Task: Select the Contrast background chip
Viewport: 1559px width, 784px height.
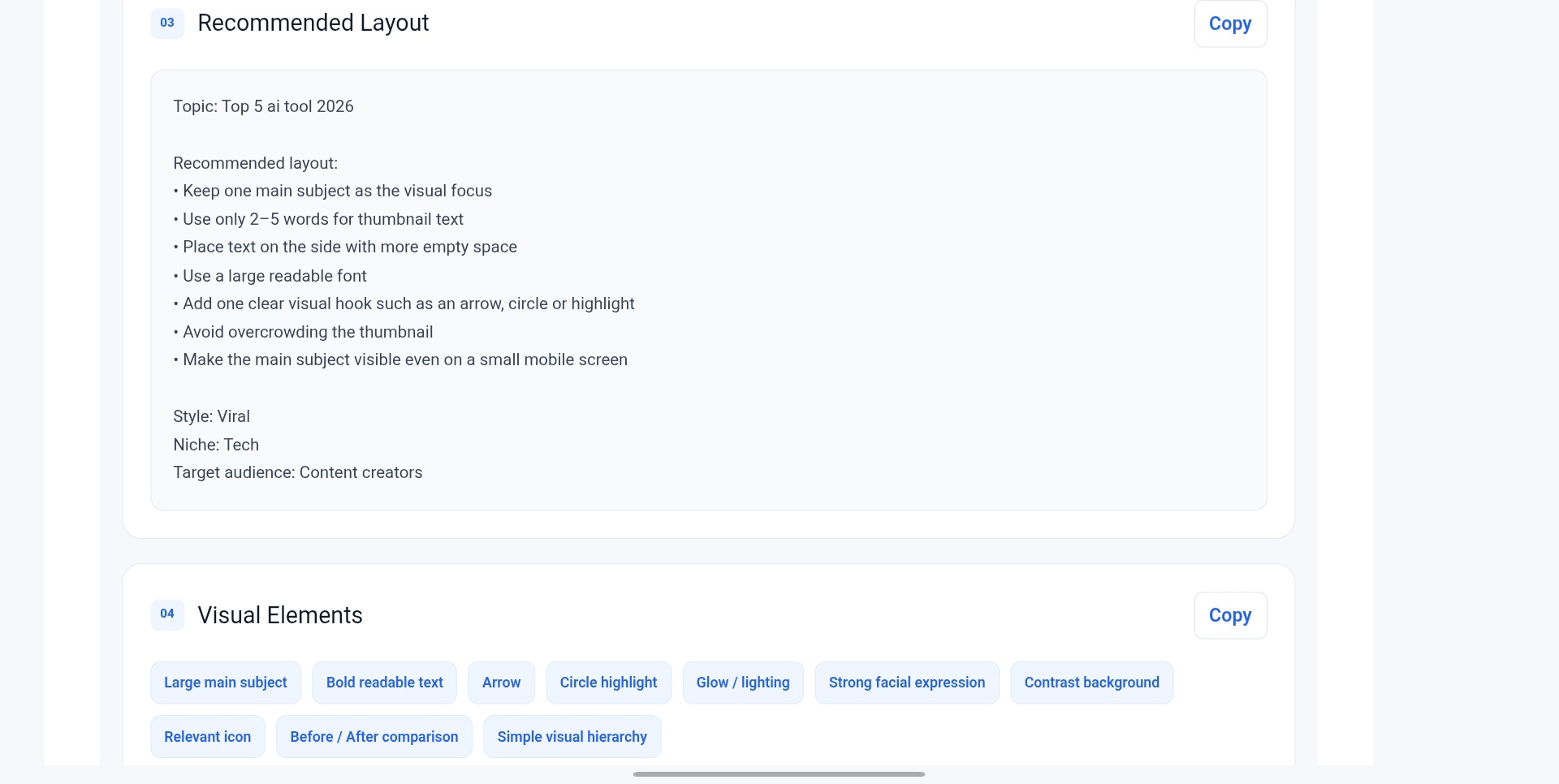Action: [x=1092, y=683]
